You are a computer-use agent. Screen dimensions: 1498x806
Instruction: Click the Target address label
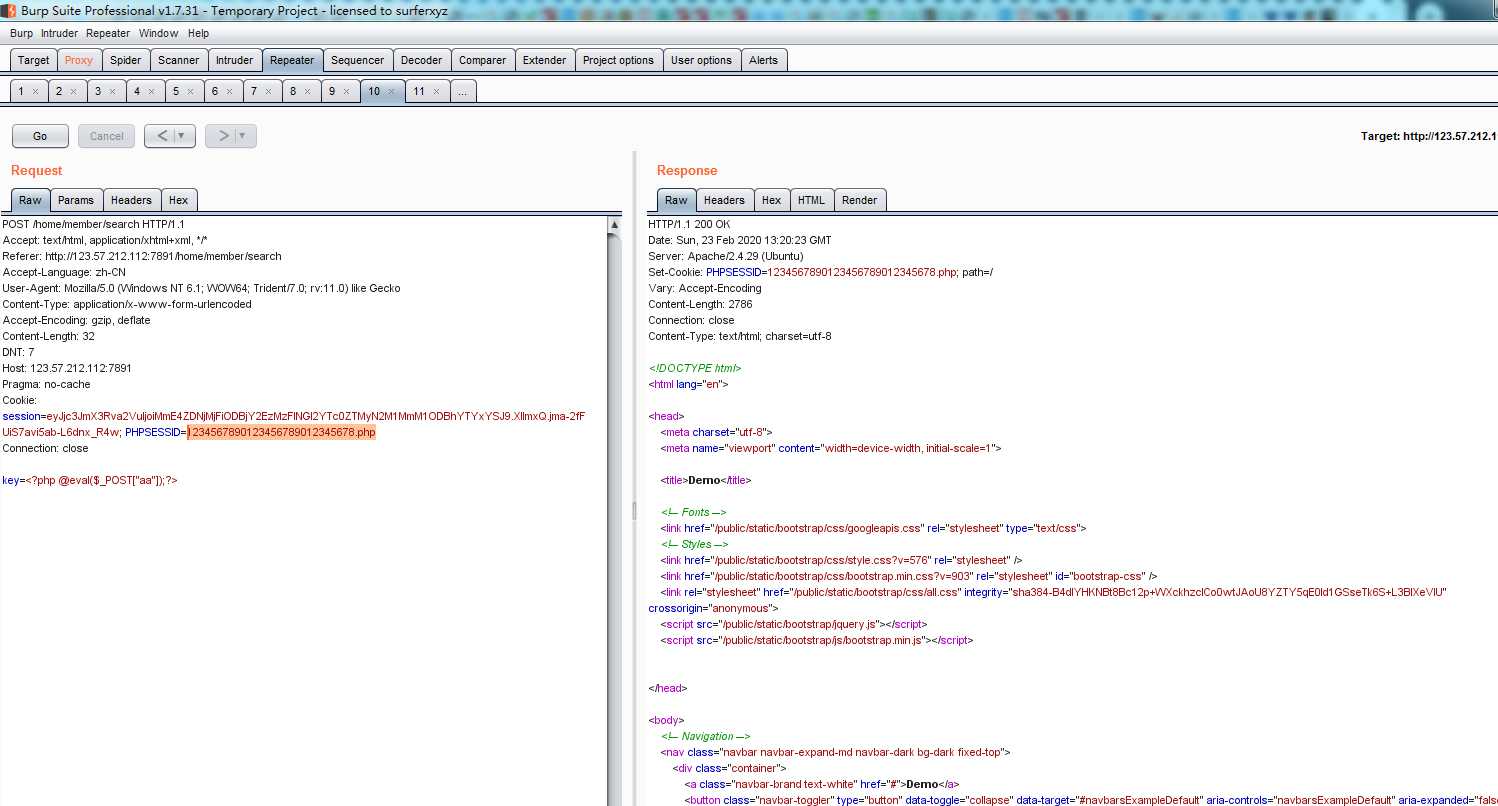click(1428, 136)
